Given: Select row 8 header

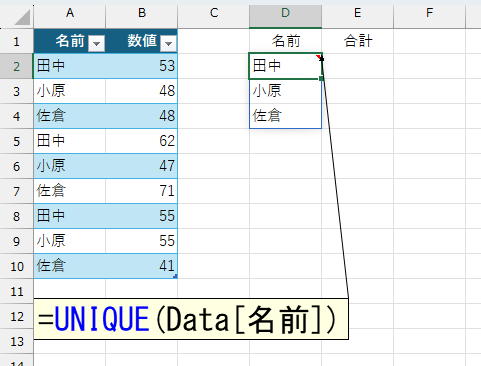Looking at the screenshot, I should pyautogui.click(x=17, y=216).
